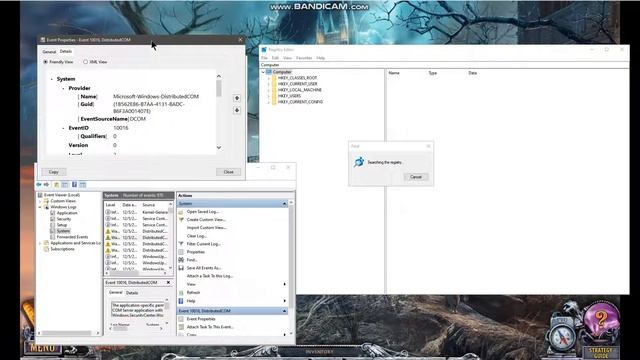The height and width of the screenshot is (360, 640).
Task: Open the View submenu arrow in Actions pane
Action: coord(284,284)
